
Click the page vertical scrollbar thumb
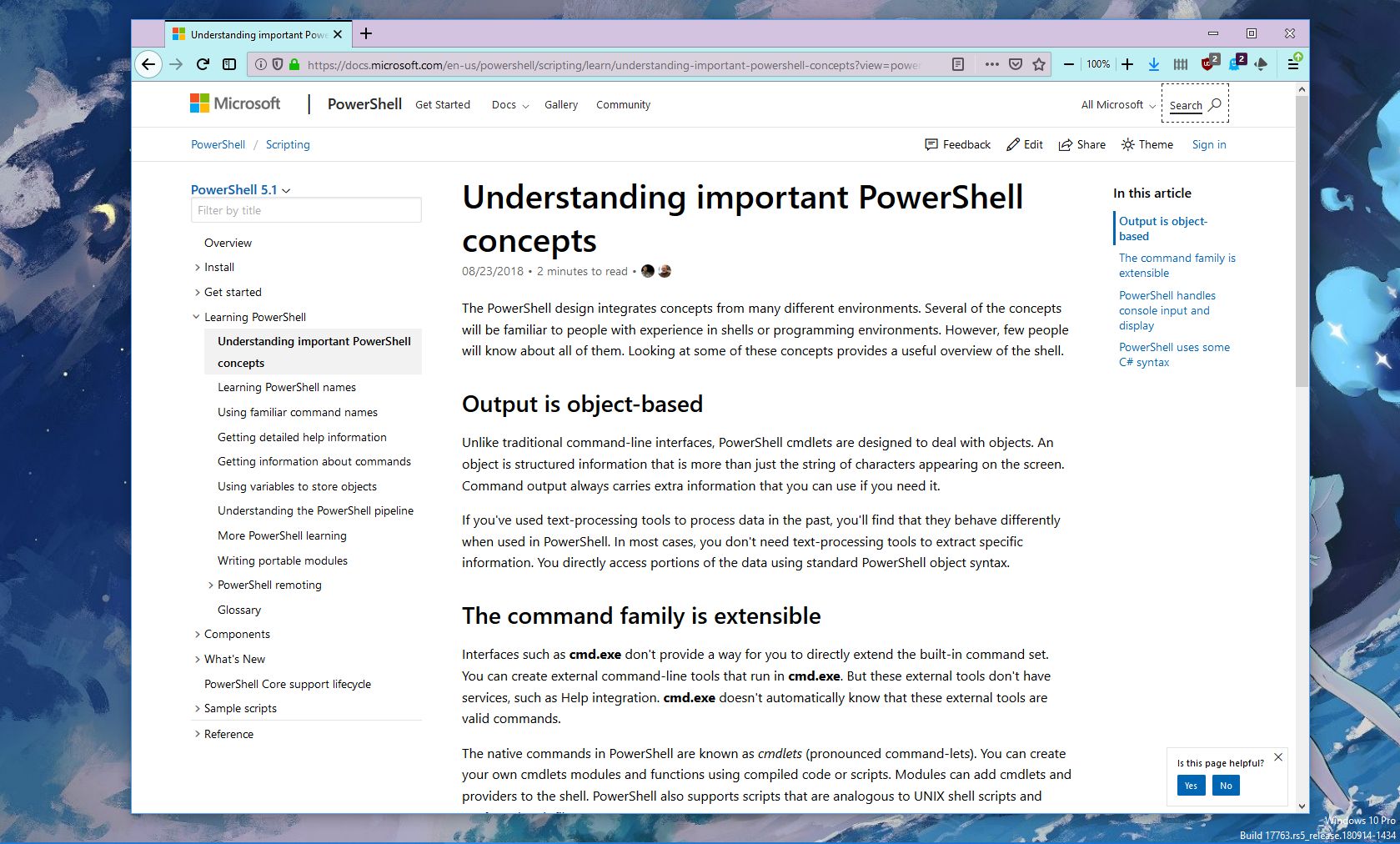click(x=1302, y=242)
